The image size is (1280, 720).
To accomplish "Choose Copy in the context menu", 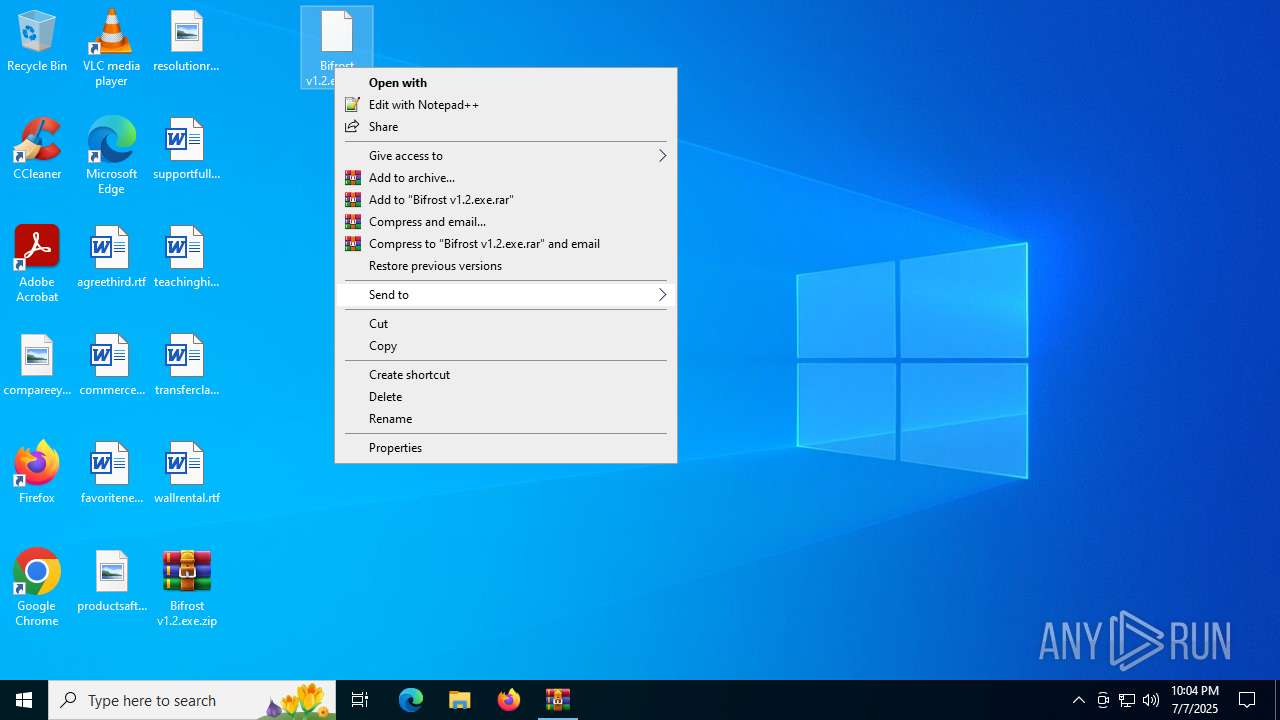I will point(505,346).
